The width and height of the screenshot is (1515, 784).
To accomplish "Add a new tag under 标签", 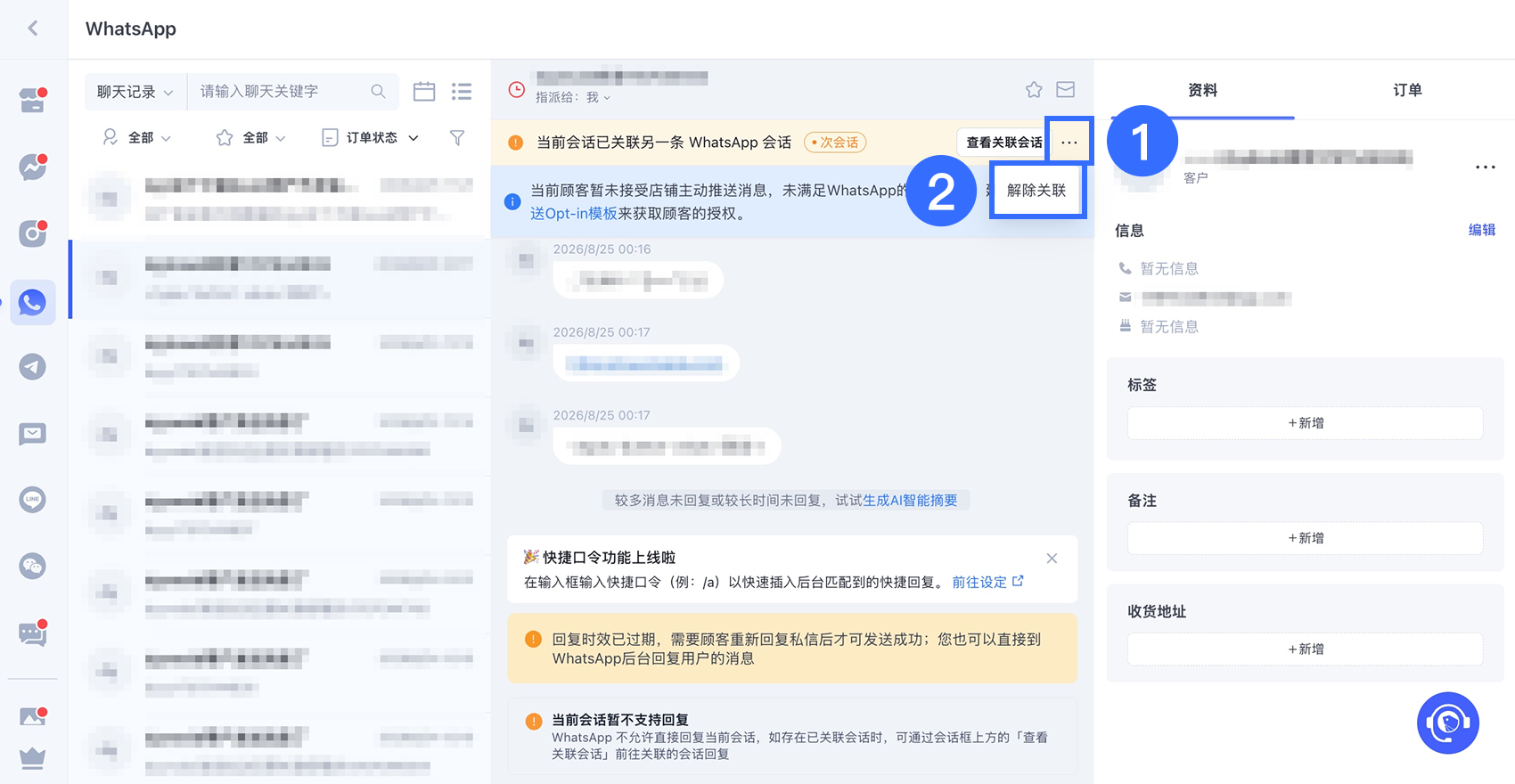I will point(1306,423).
